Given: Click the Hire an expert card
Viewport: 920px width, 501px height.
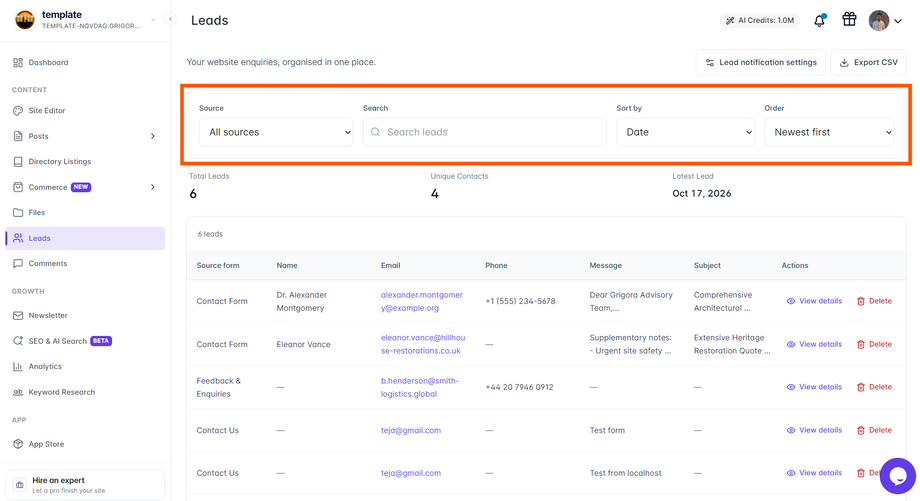Looking at the screenshot, I should click(85, 485).
